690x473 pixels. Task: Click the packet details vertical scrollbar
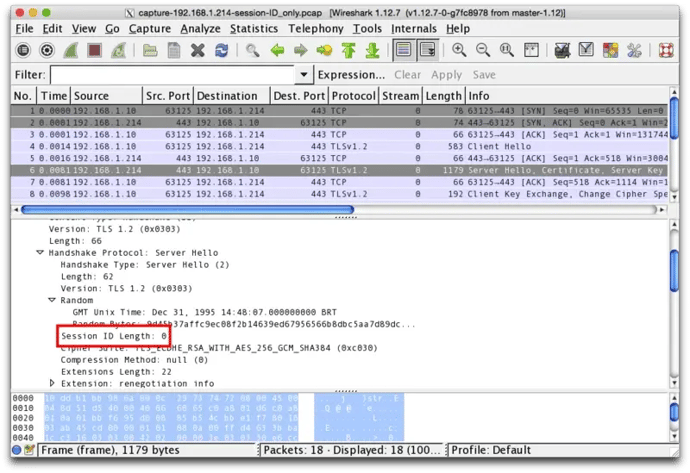[x=684, y=300]
